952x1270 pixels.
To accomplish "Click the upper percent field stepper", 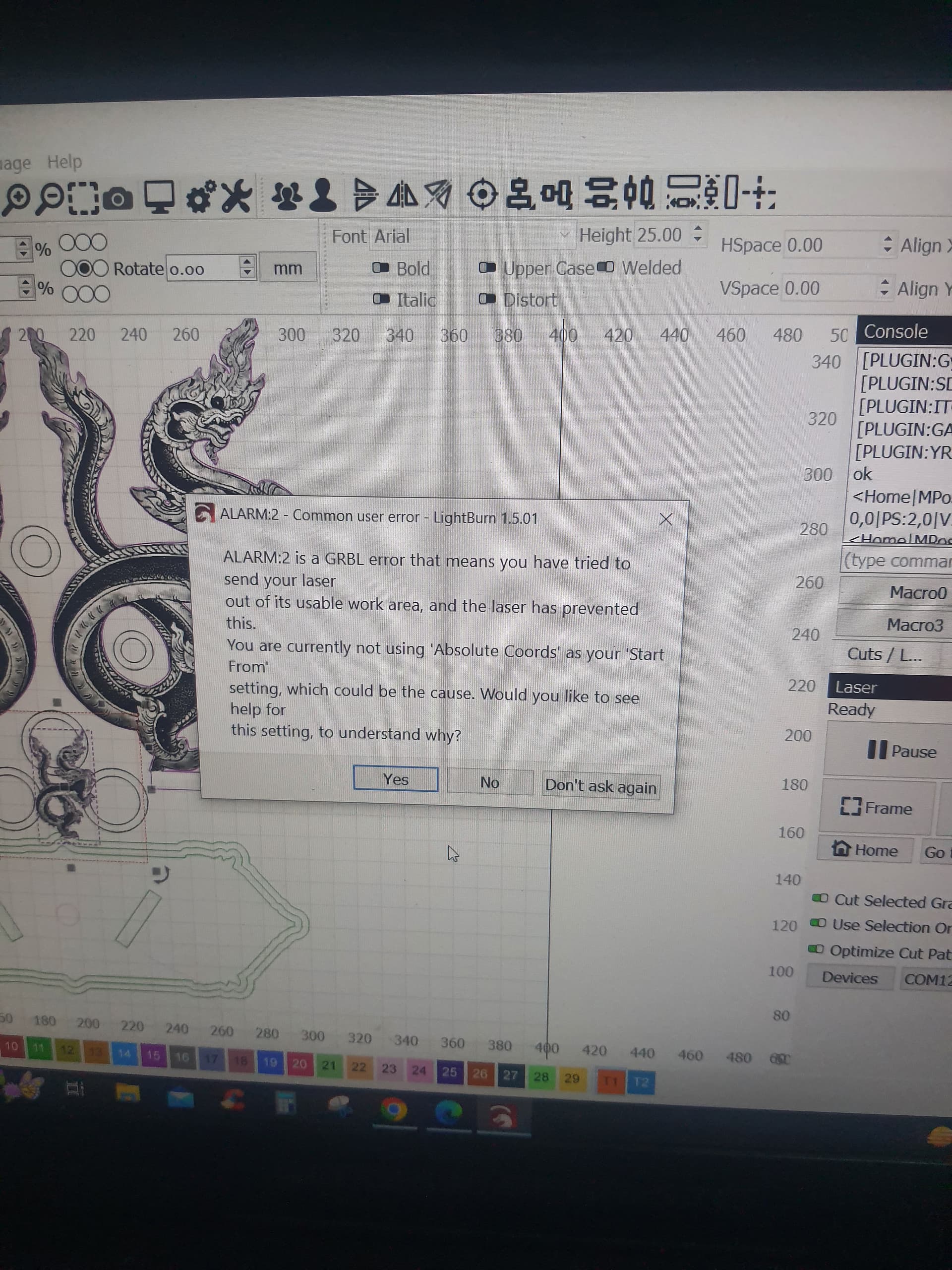I will 23,248.
